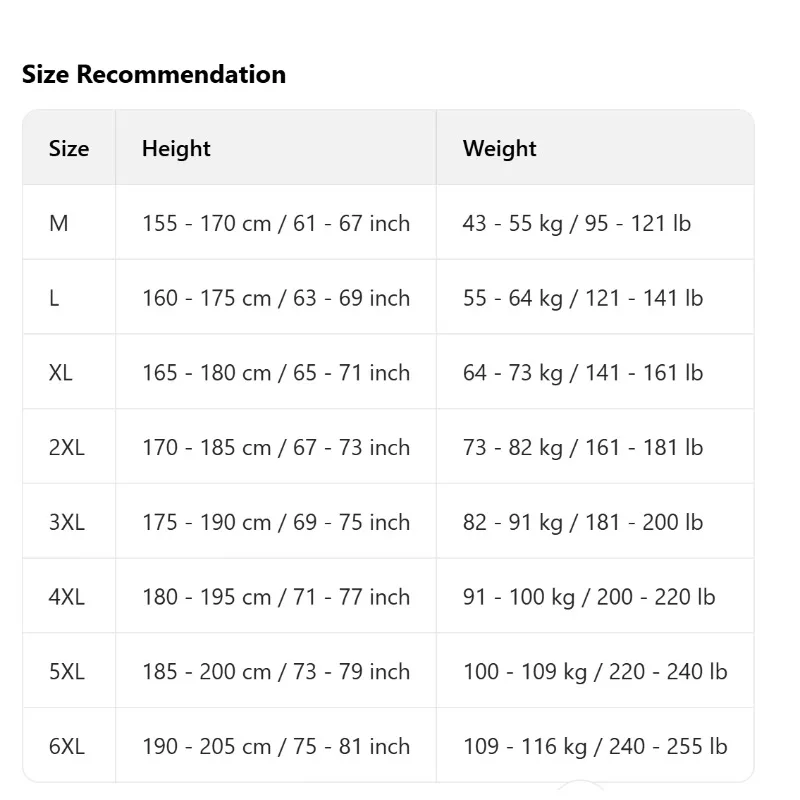This screenshot has width=800, height=800.
Task: Select the L size cell
Action: click(x=54, y=298)
